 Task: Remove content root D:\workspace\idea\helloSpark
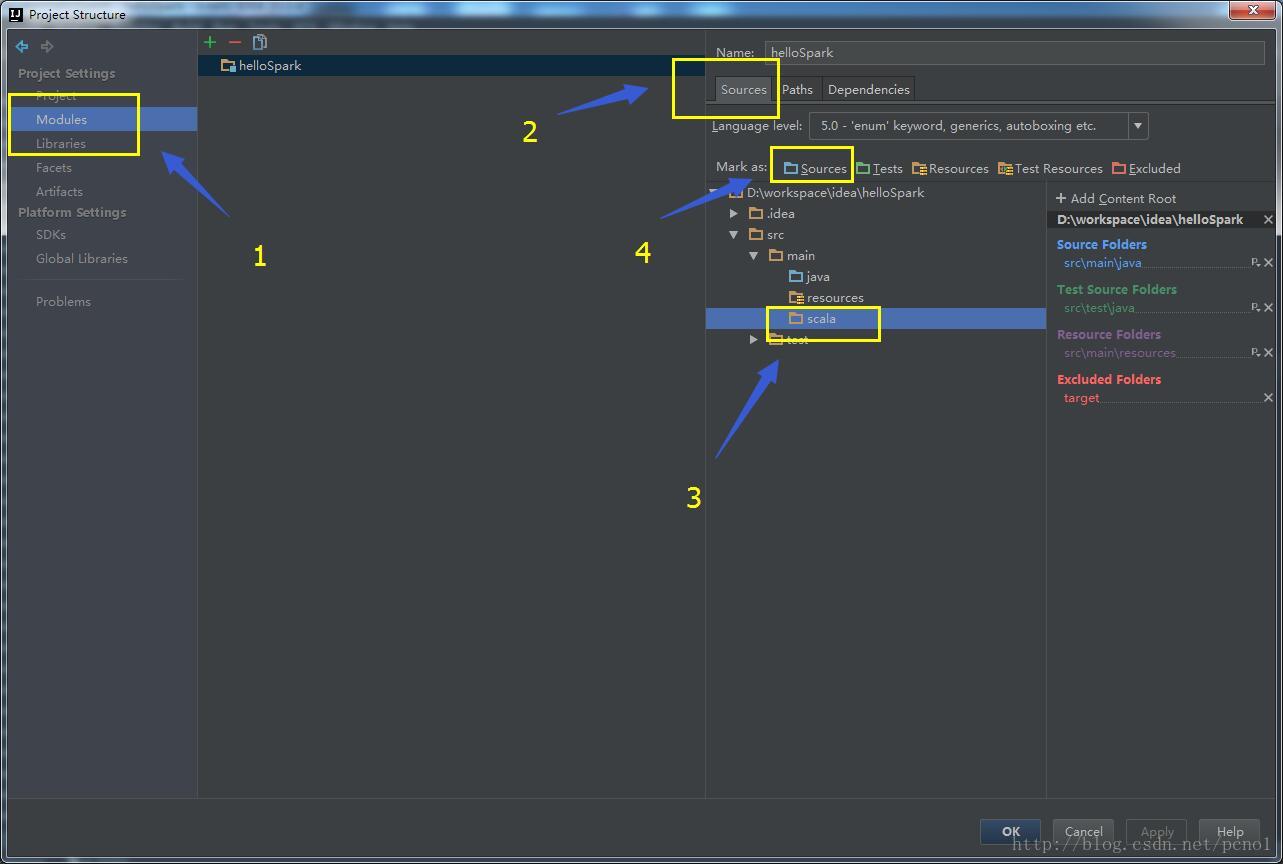pyautogui.click(x=1268, y=219)
